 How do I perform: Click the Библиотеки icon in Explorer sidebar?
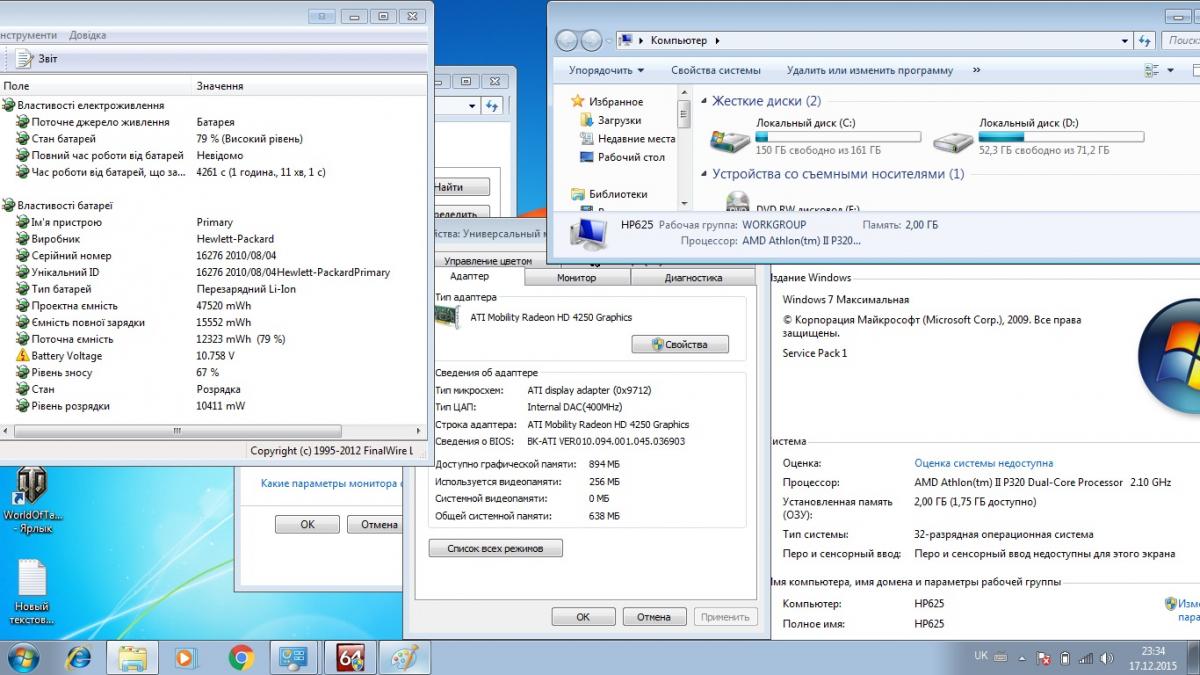tap(577, 194)
